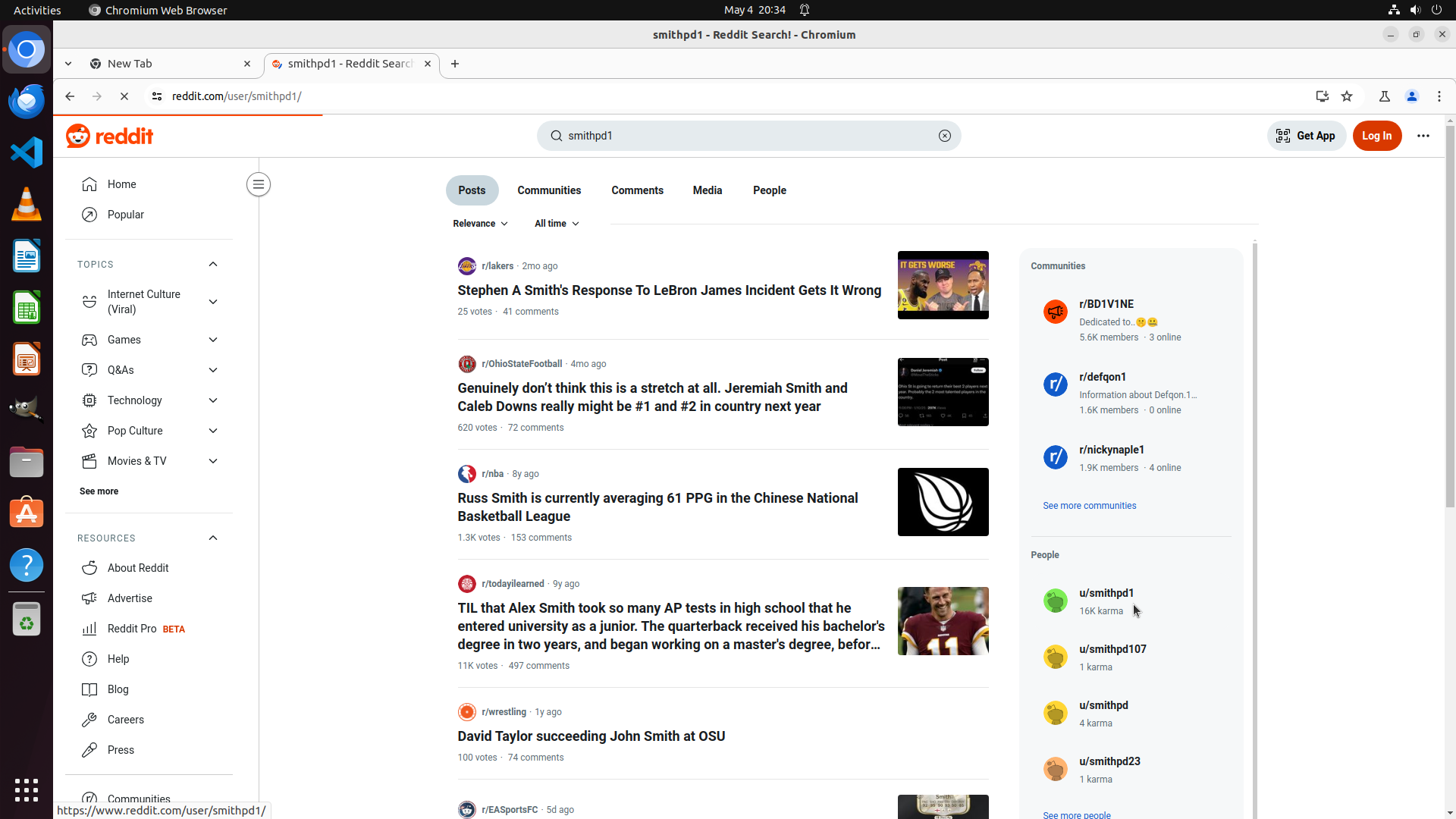
Task: Click 41 comments on the Lakers post
Action: (x=530, y=312)
